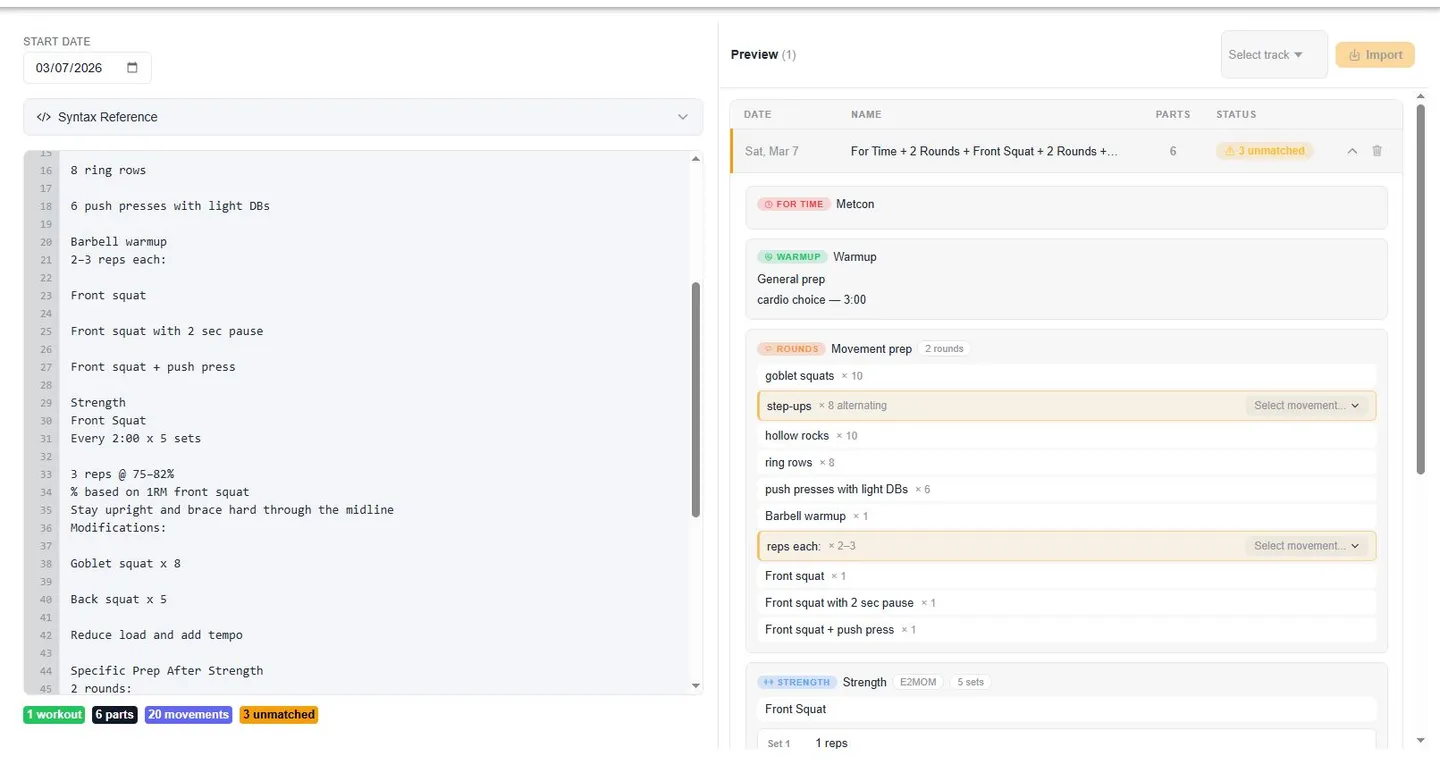Click the FOR TIME tag on Metcon
Screen dimensions: 1440x763
pos(793,204)
